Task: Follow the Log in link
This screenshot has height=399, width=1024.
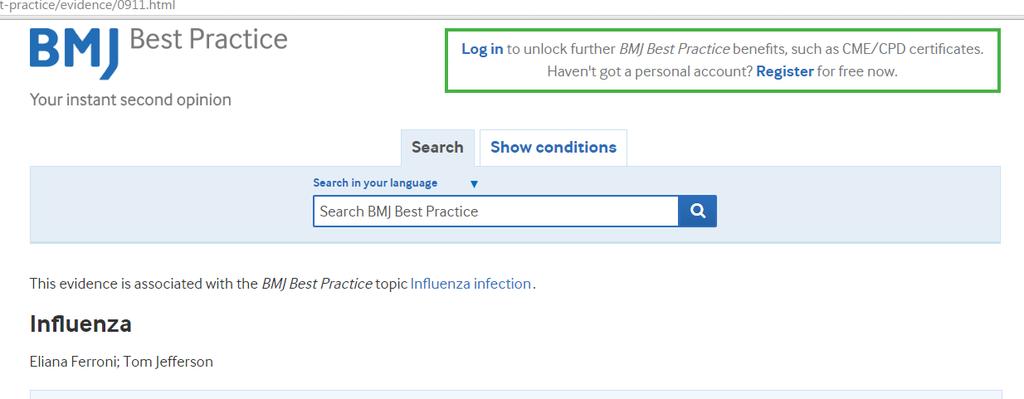Action: pyautogui.click(x=482, y=49)
